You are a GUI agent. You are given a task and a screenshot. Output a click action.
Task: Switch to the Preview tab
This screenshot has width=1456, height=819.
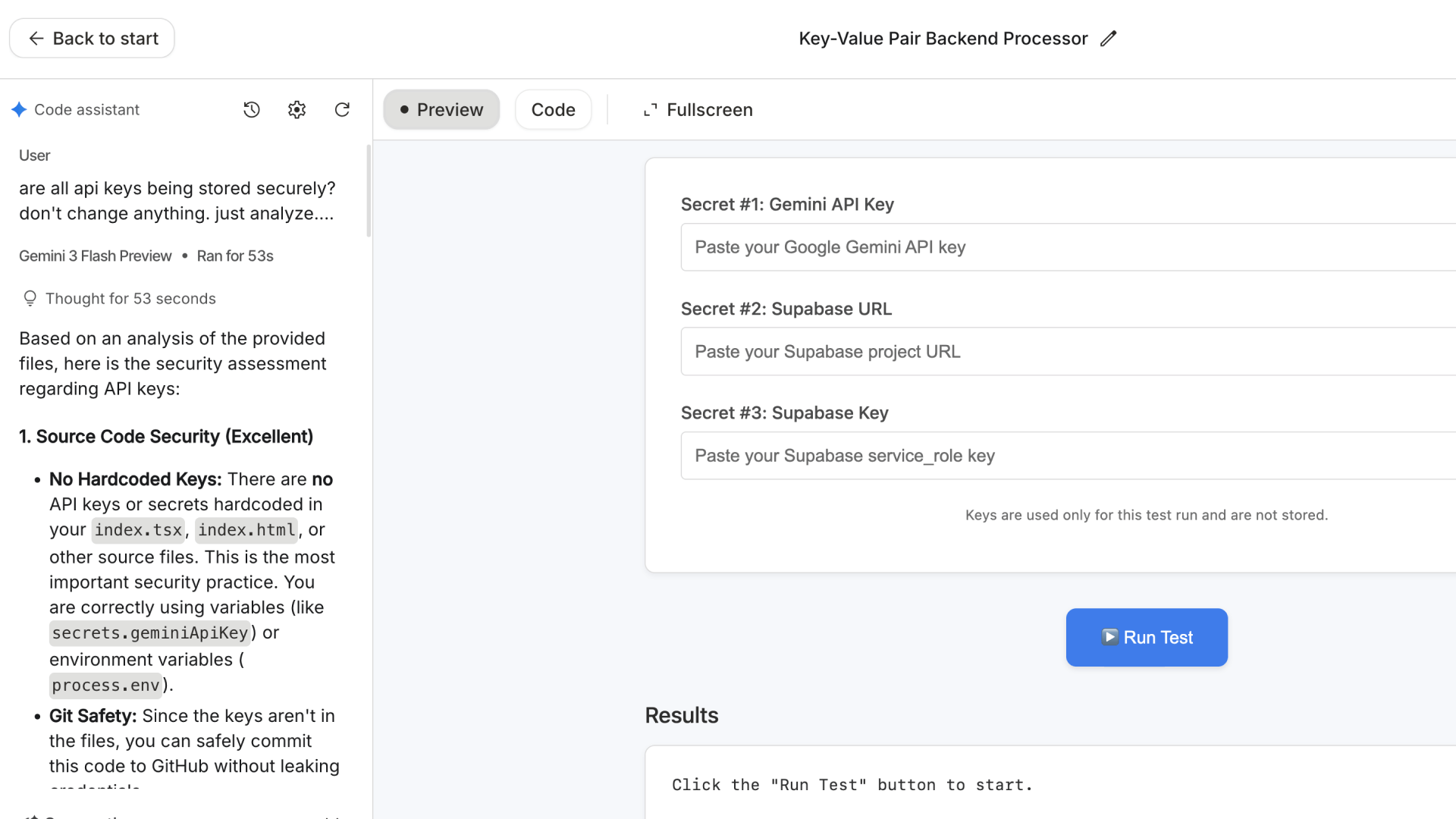pyautogui.click(x=441, y=110)
